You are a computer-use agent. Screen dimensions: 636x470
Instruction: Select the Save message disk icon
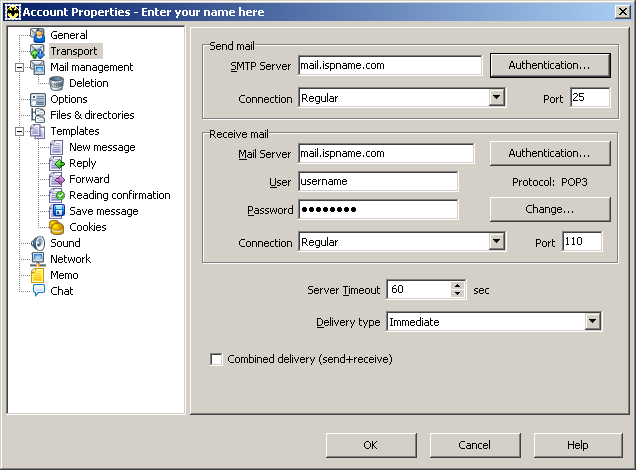pos(57,211)
